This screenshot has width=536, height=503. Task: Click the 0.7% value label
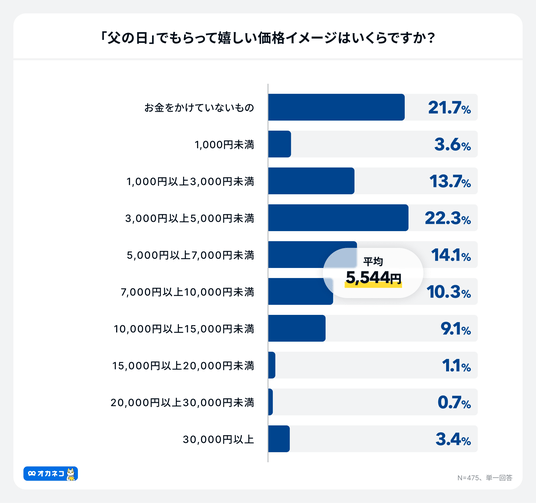click(x=454, y=402)
